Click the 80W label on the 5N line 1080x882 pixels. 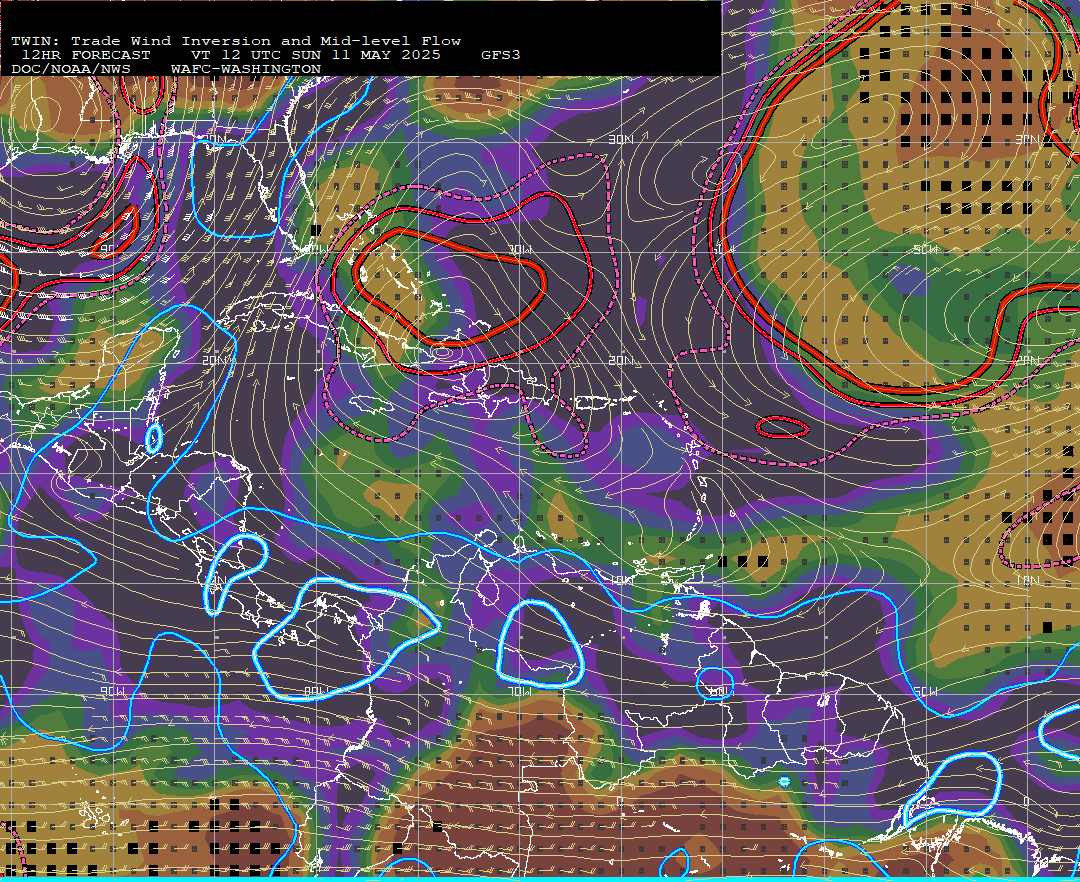(x=316, y=691)
